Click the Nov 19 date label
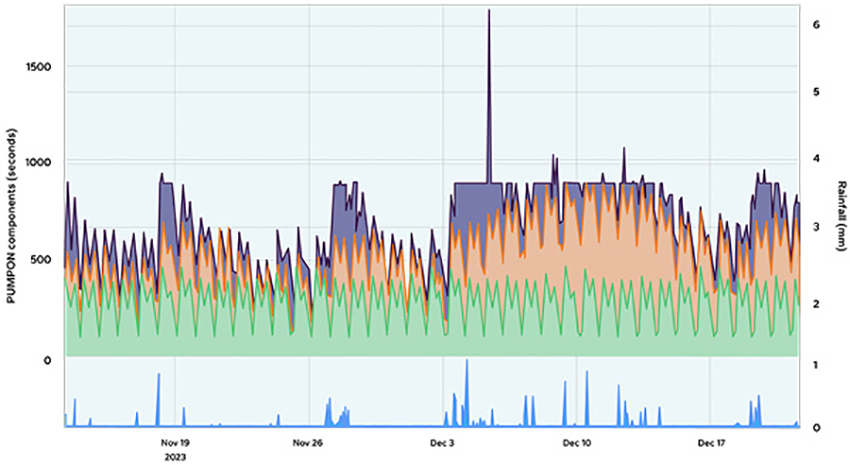The width and height of the screenshot is (850, 465). (175, 441)
